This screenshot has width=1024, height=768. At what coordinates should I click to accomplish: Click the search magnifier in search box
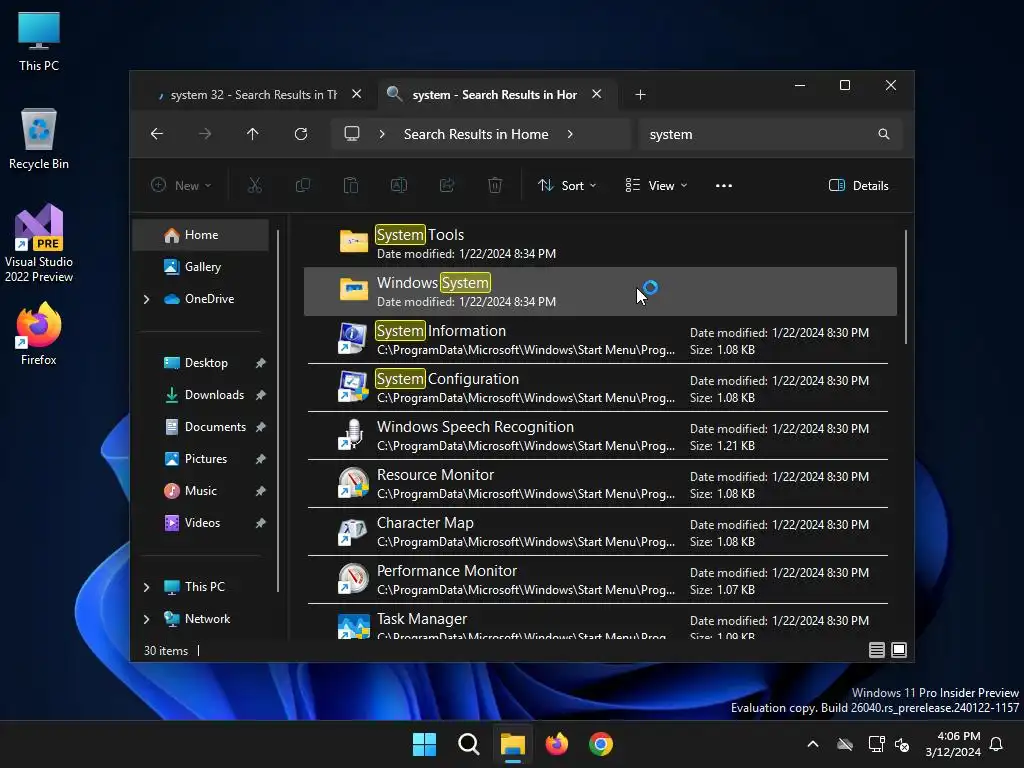pos(884,134)
